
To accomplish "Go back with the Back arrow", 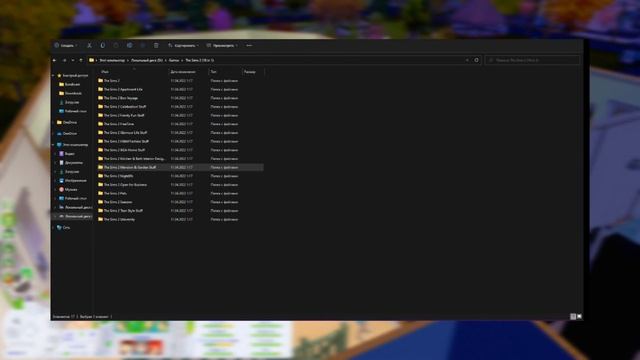I will (55, 60).
